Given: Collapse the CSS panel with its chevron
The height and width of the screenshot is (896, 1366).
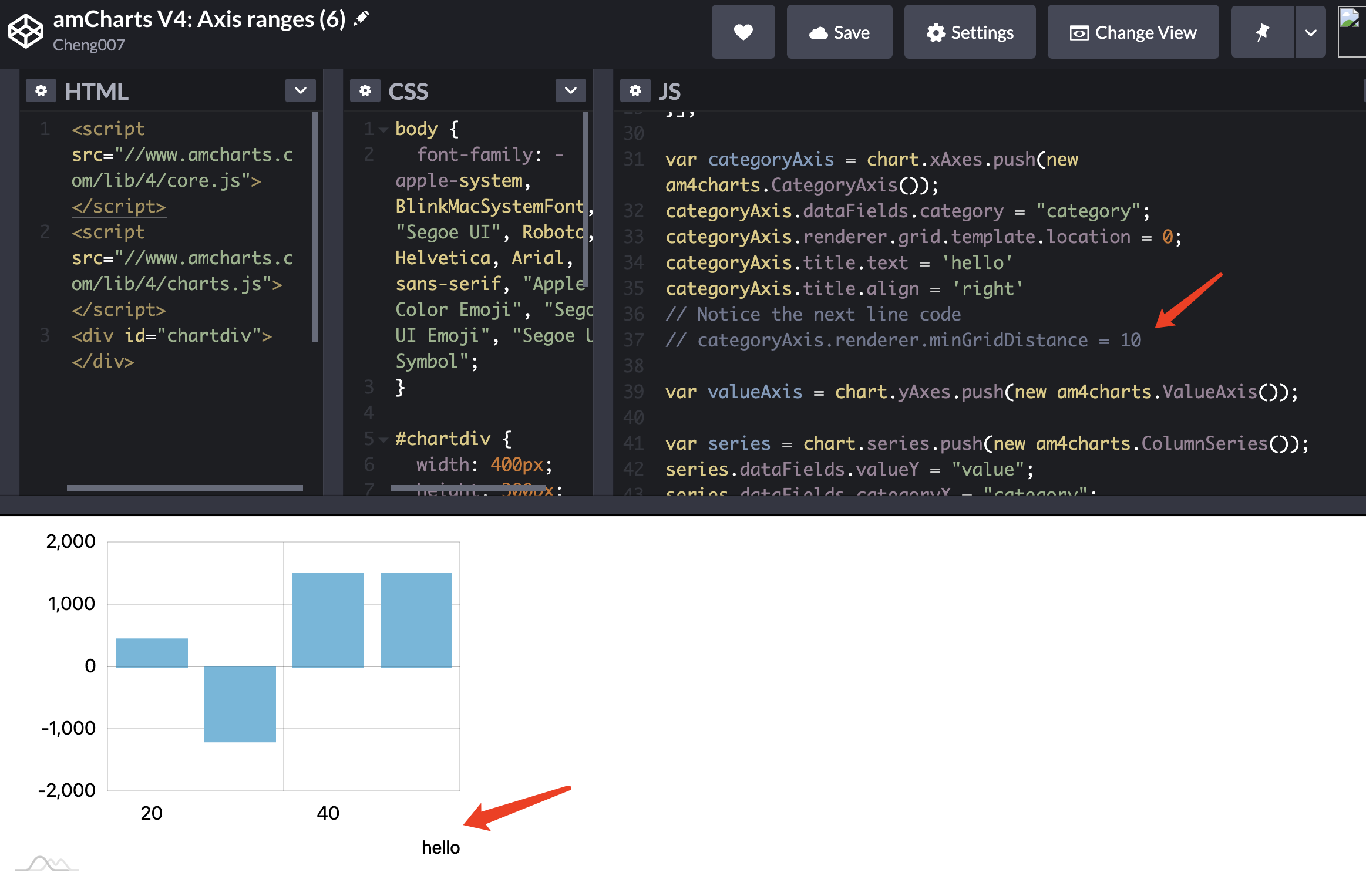Looking at the screenshot, I should point(570,90).
